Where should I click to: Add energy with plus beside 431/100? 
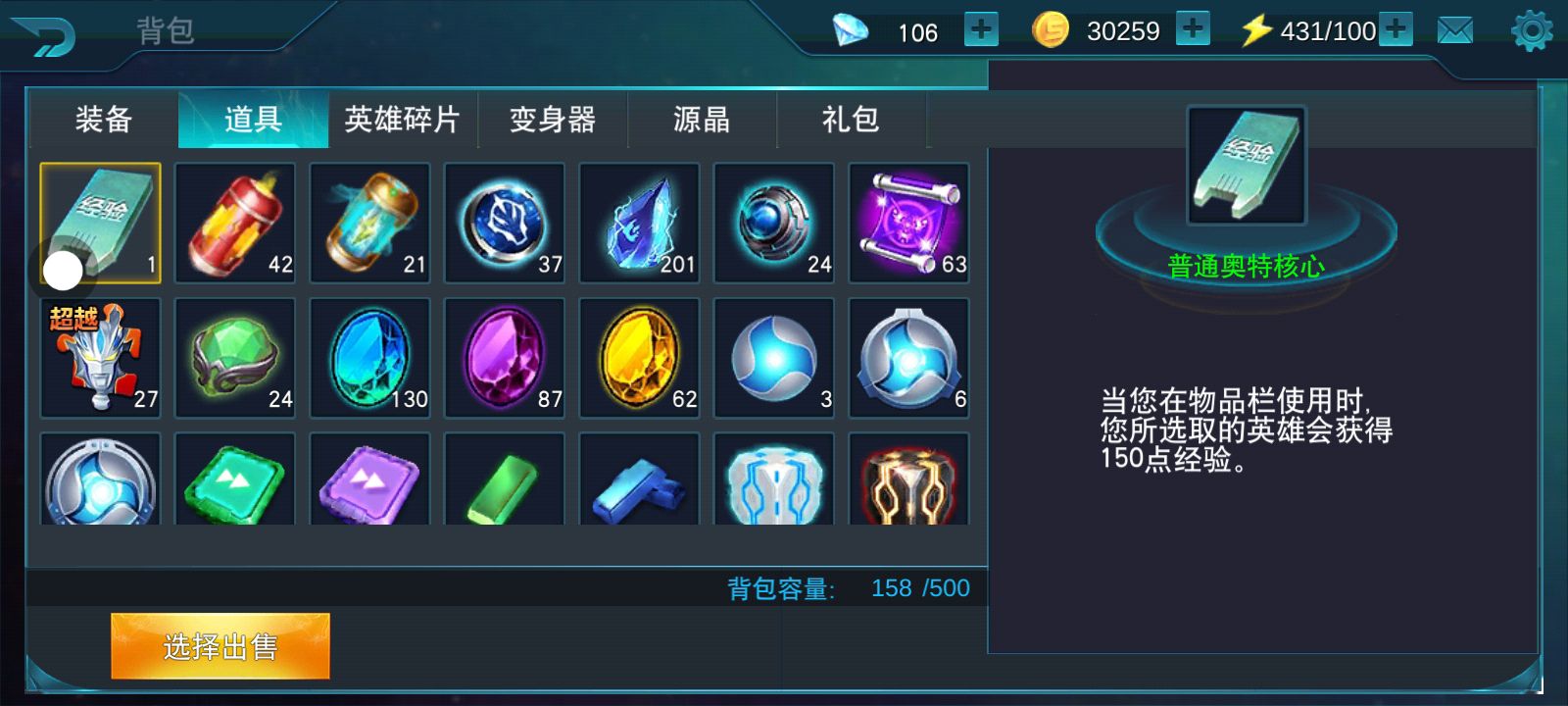(x=1396, y=29)
